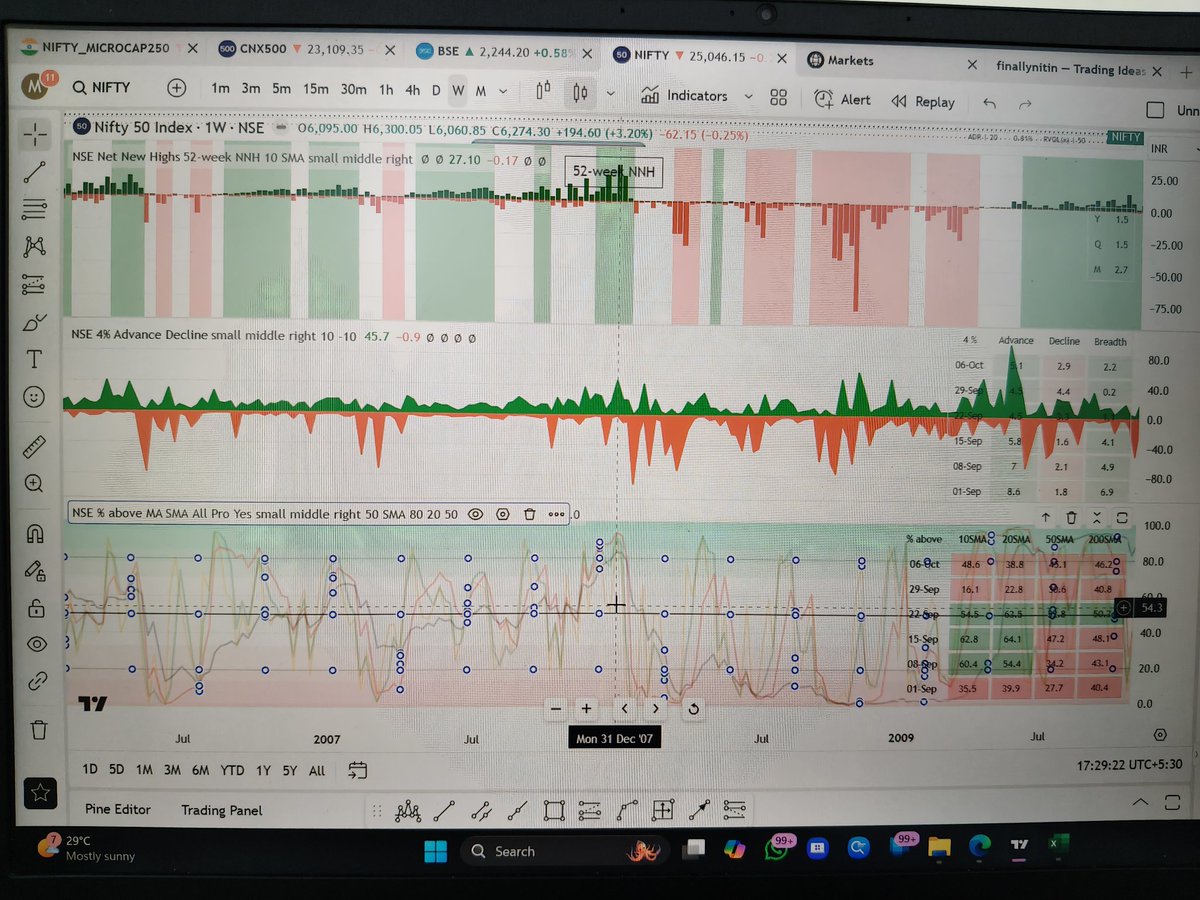Select the Text annotation tool
Viewport: 1200px width, 900px height.
[x=35, y=360]
